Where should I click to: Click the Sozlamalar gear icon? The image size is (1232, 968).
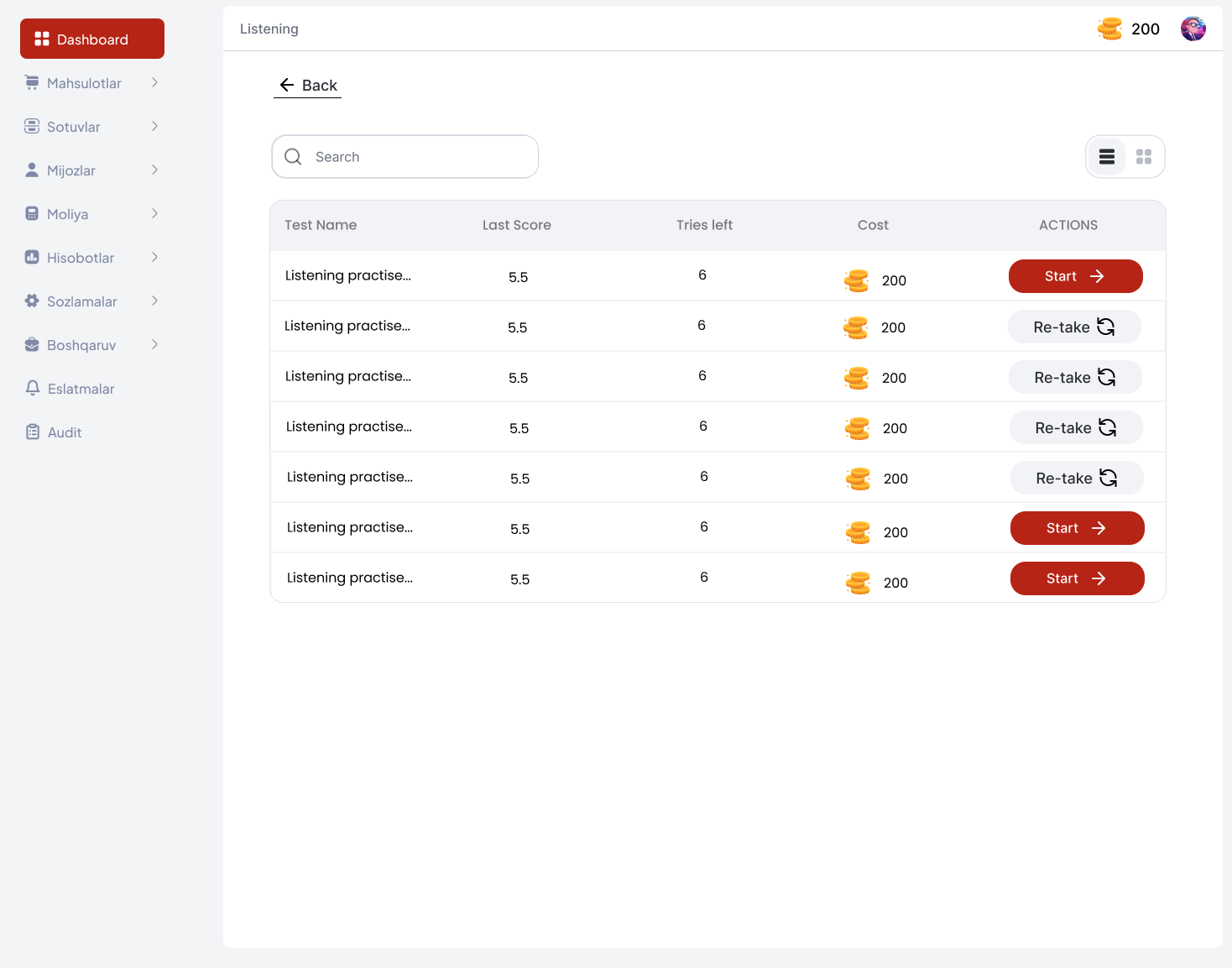tap(32, 301)
